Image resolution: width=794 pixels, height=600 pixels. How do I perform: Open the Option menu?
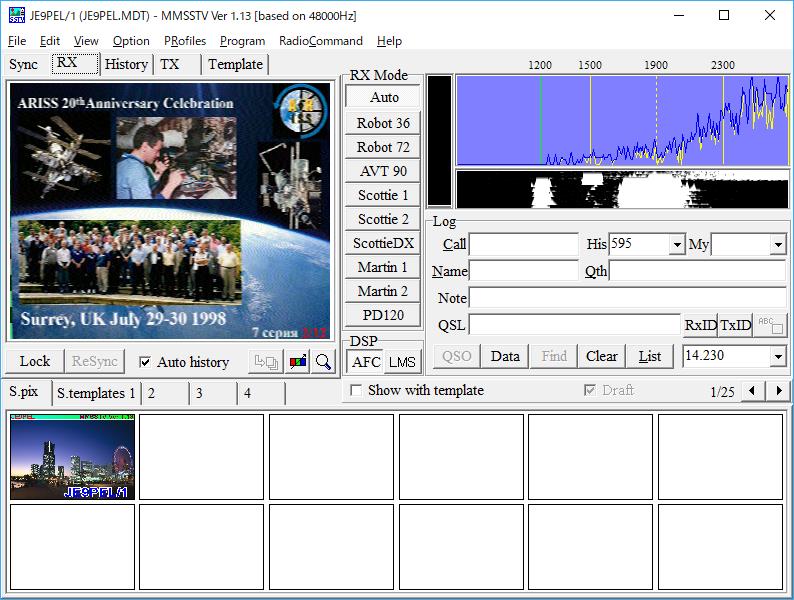[x=131, y=41]
